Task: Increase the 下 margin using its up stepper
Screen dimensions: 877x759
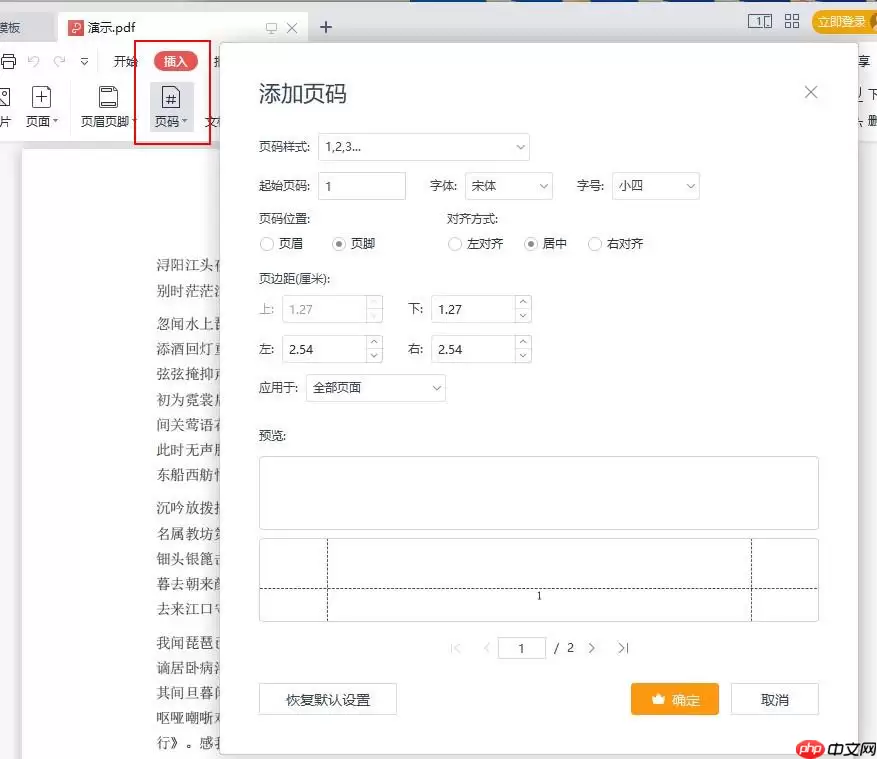Action: coord(522,303)
